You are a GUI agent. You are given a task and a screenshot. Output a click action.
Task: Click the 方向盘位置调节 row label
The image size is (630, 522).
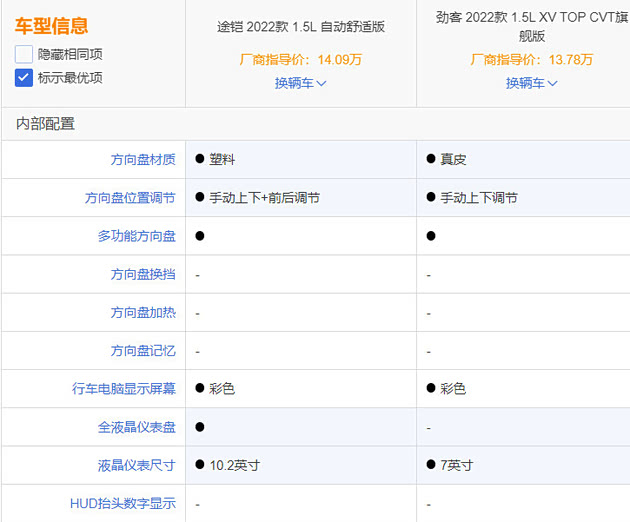pos(130,198)
